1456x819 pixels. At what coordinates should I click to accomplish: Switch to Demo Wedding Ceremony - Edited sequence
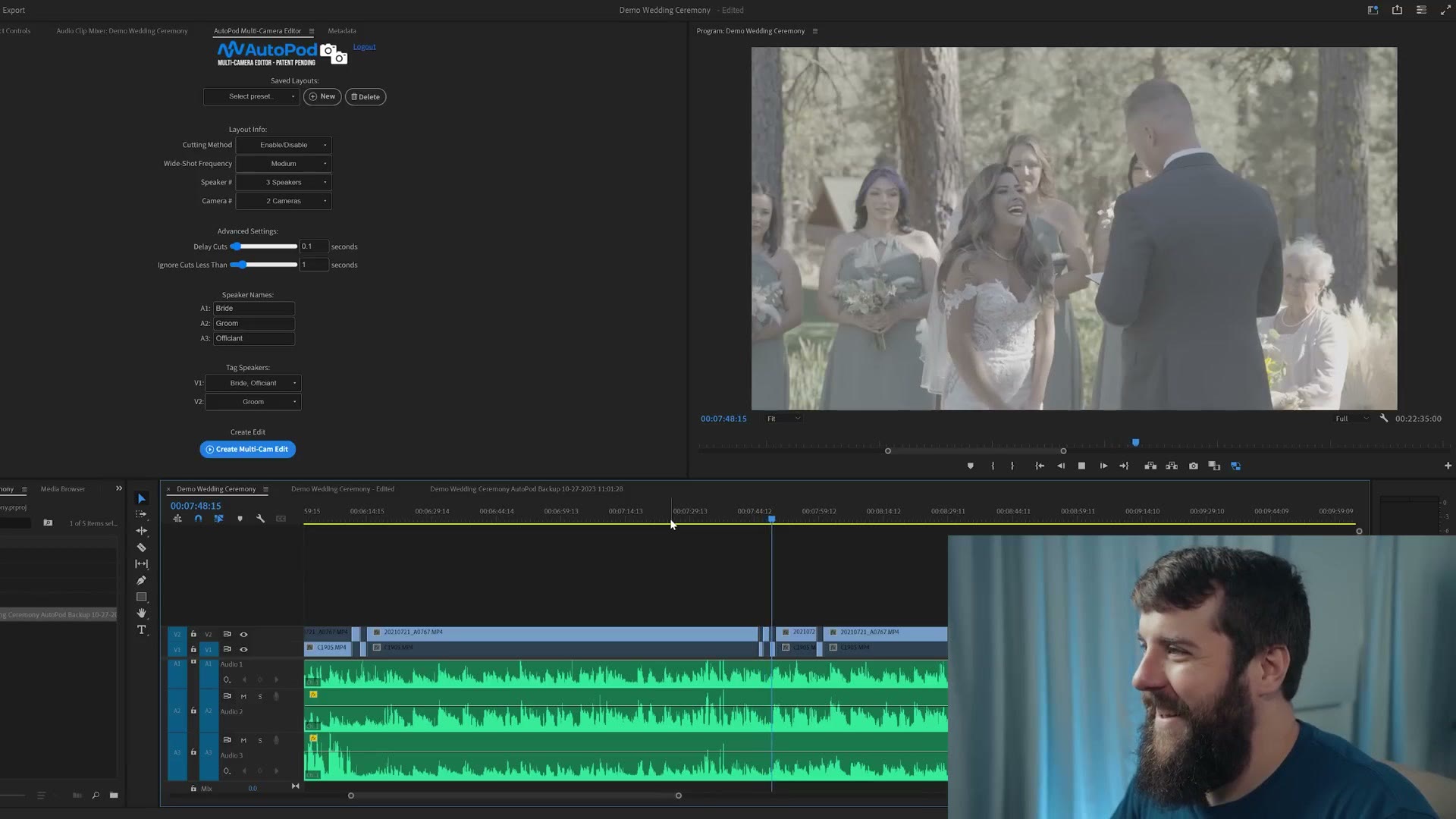pyautogui.click(x=343, y=489)
